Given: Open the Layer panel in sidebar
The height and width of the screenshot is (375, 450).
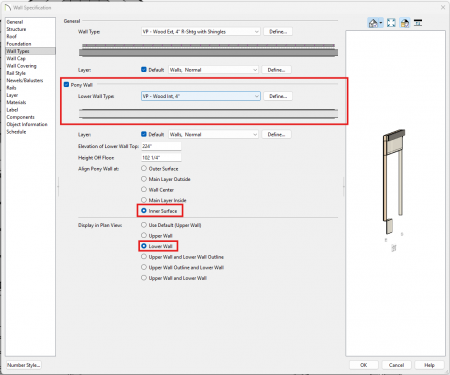Looking at the screenshot, I should coord(12,95).
